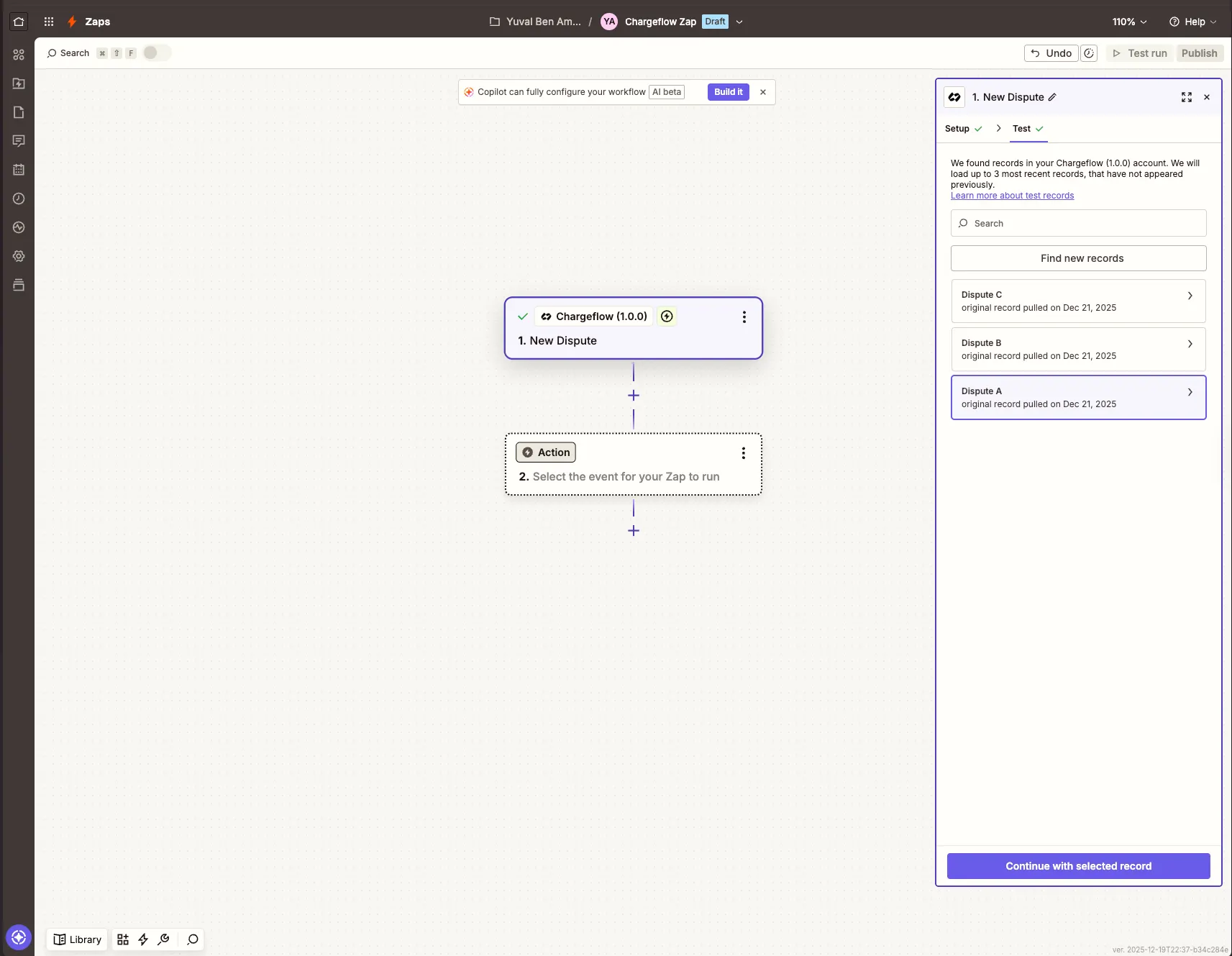Open the Library button
The width and height of the screenshot is (1232, 956).
78,939
